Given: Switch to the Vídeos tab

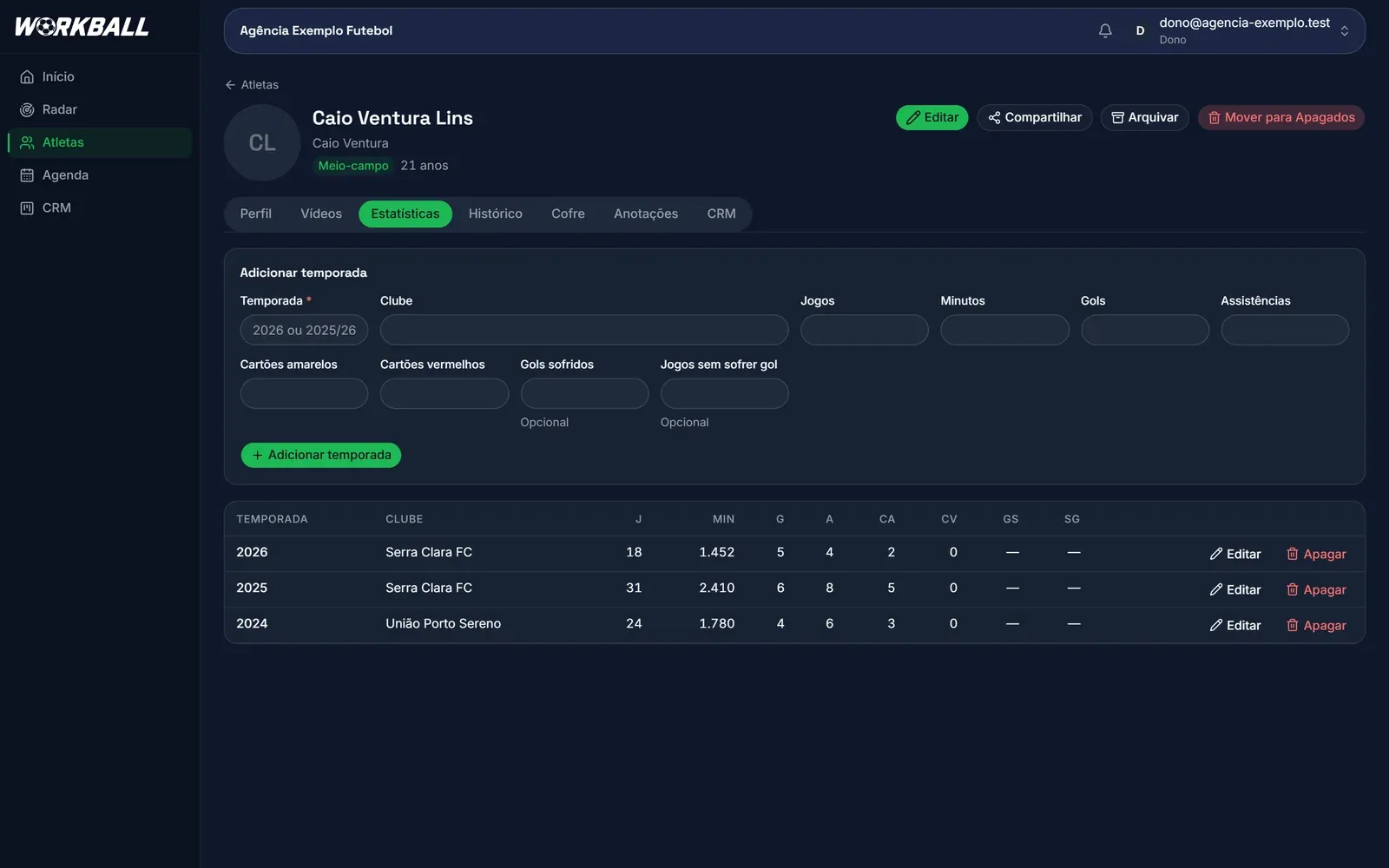Looking at the screenshot, I should 321,214.
